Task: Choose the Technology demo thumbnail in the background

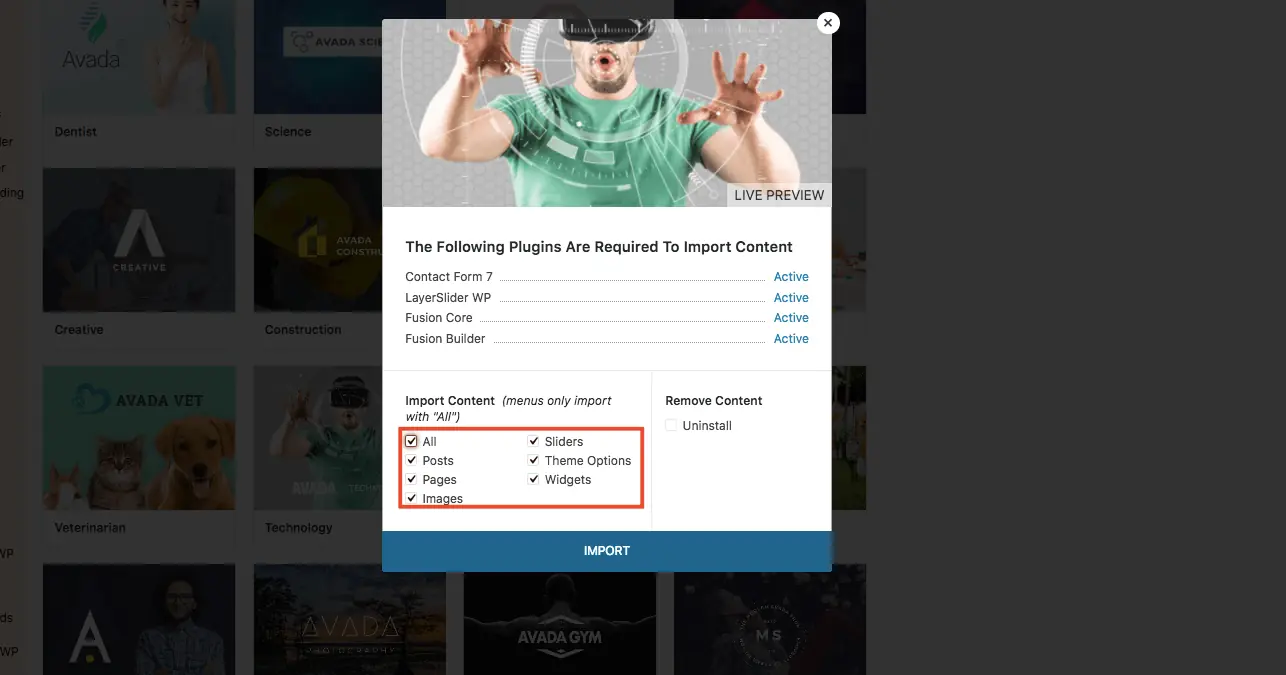Action: click(318, 438)
